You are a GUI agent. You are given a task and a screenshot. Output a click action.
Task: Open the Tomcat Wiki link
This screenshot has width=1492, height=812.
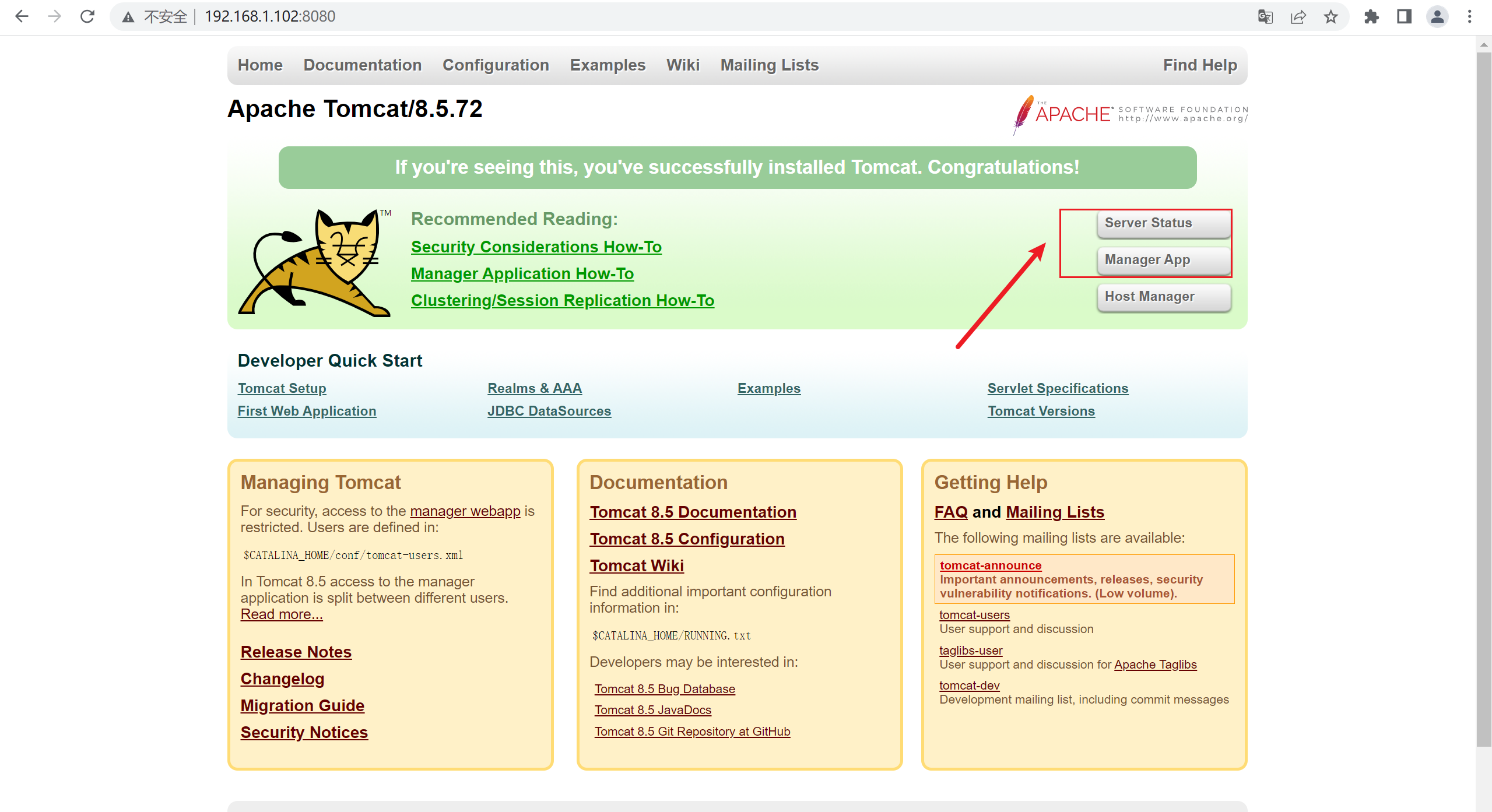(x=637, y=565)
